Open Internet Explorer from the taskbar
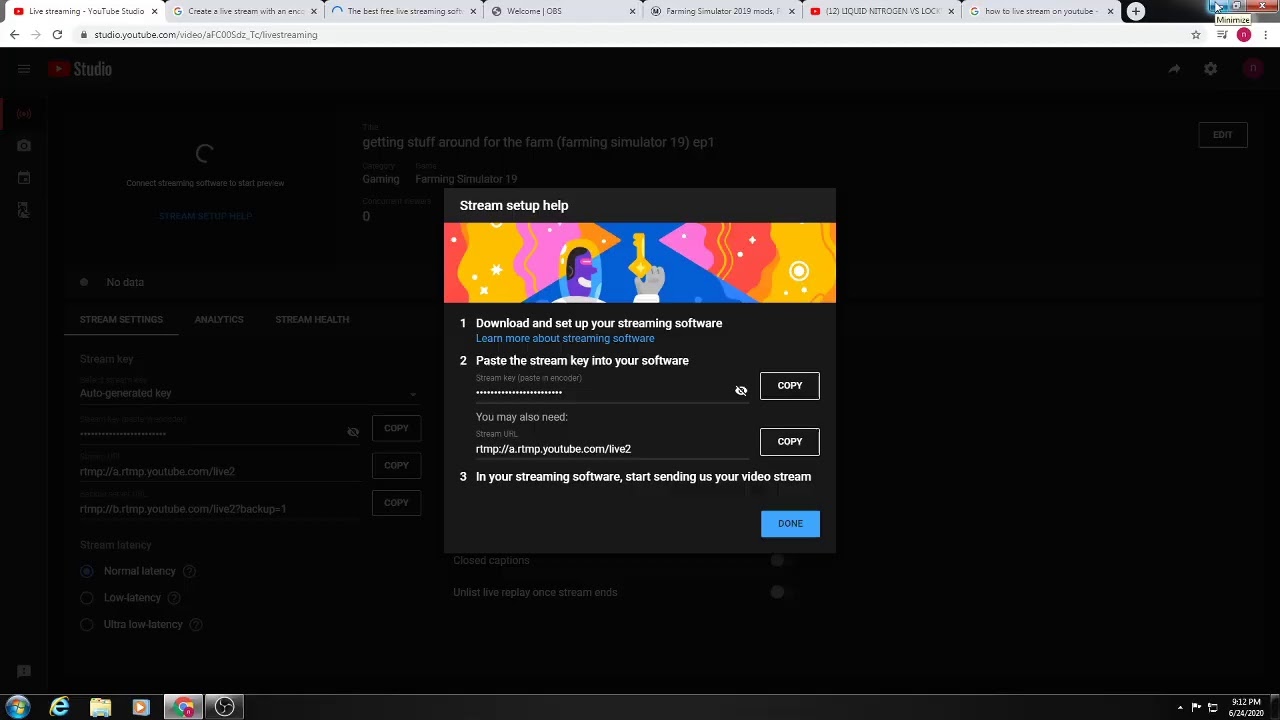 pos(60,708)
